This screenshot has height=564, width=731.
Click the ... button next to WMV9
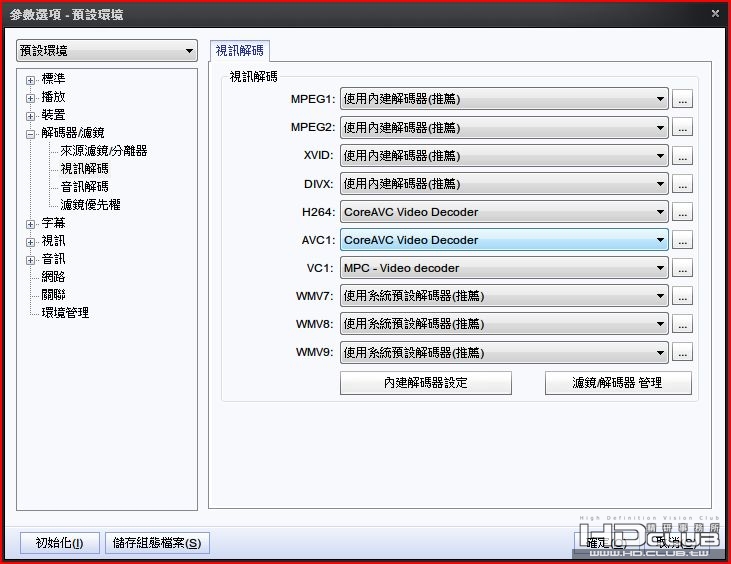682,352
